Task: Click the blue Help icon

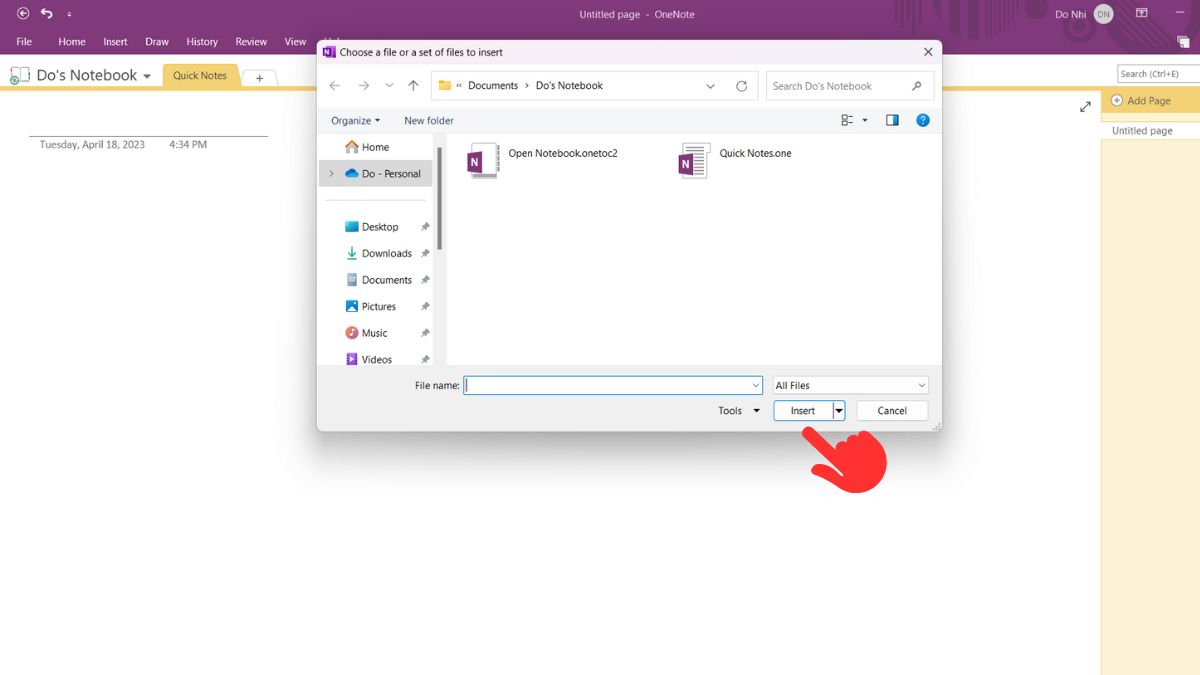Action: coord(923,120)
